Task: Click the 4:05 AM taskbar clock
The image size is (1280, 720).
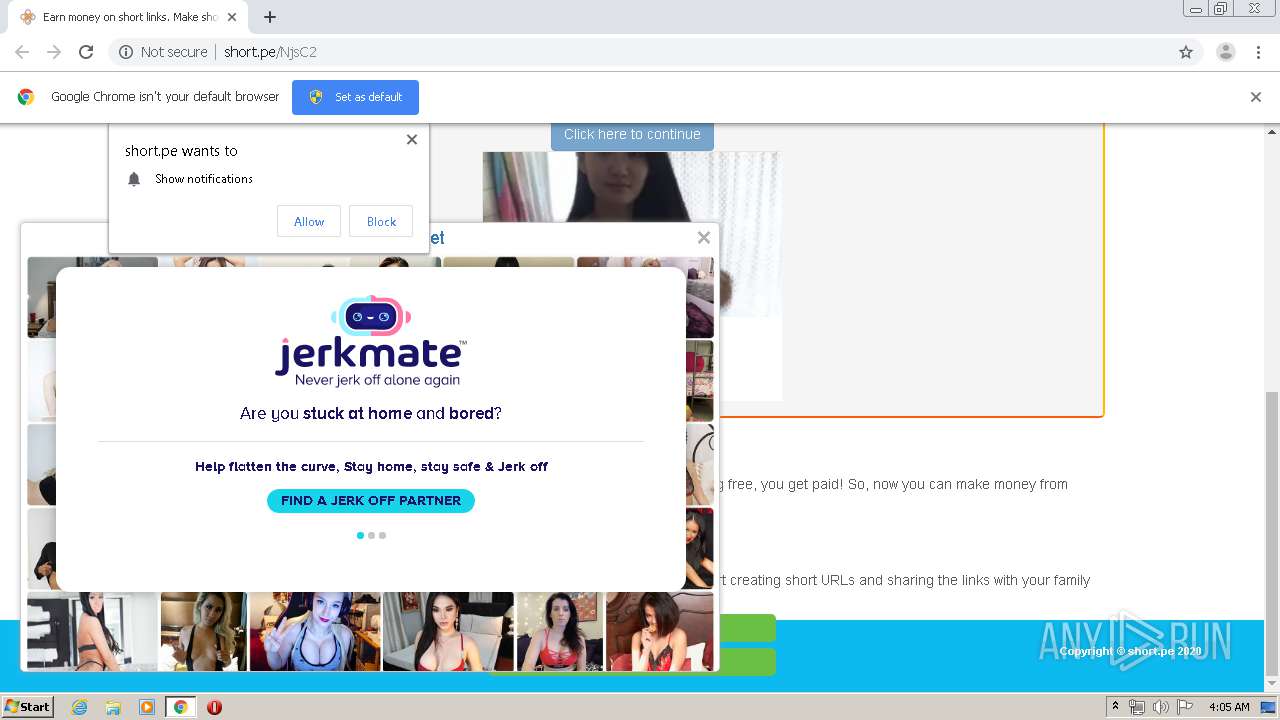Action: coord(1229,707)
